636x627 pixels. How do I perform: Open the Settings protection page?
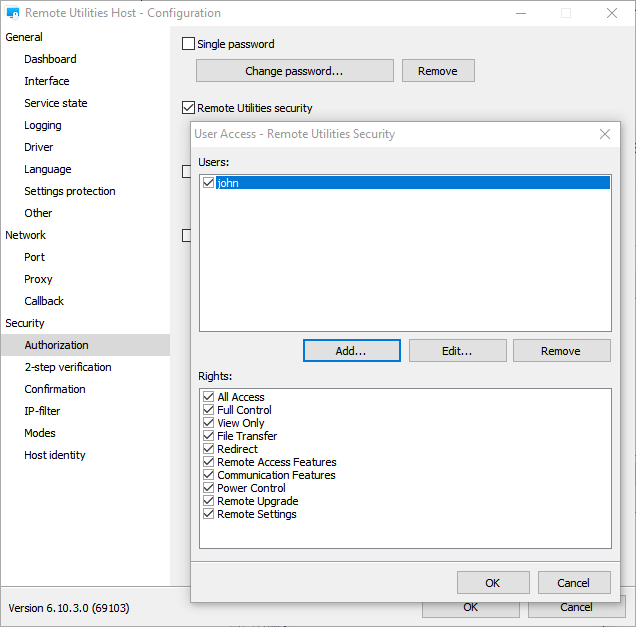coord(70,191)
